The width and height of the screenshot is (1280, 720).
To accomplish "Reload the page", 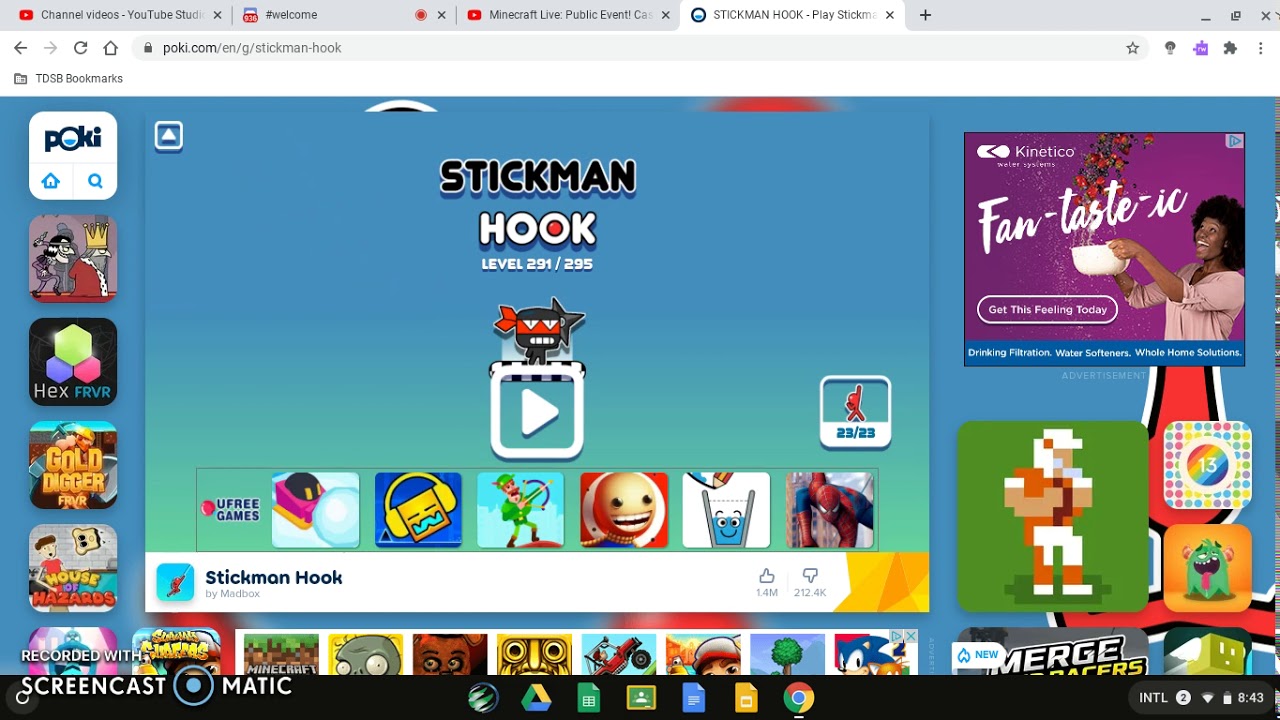I will point(81,48).
